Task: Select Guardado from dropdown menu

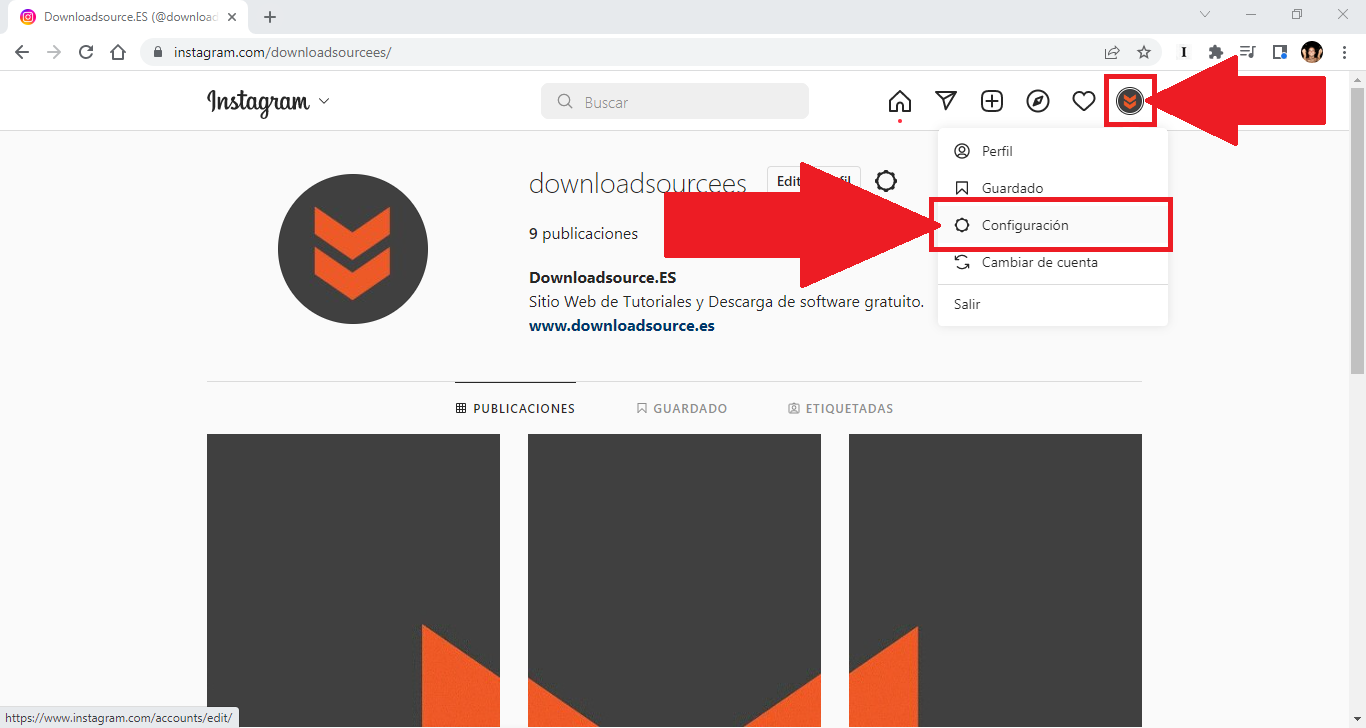Action: (1053, 188)
